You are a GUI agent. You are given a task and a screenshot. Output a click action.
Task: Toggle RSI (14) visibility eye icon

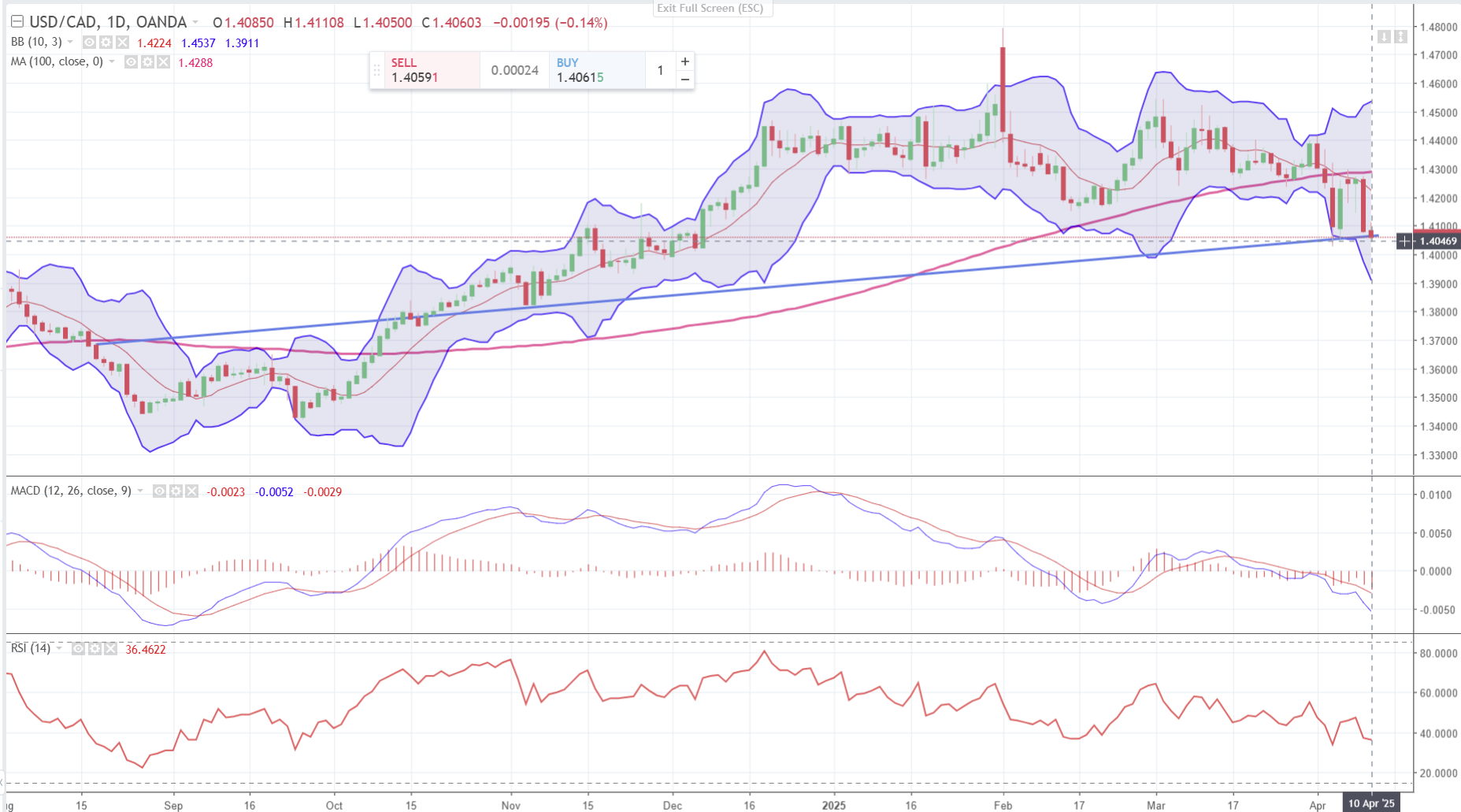pyautogui.click(x=78, y=649)
